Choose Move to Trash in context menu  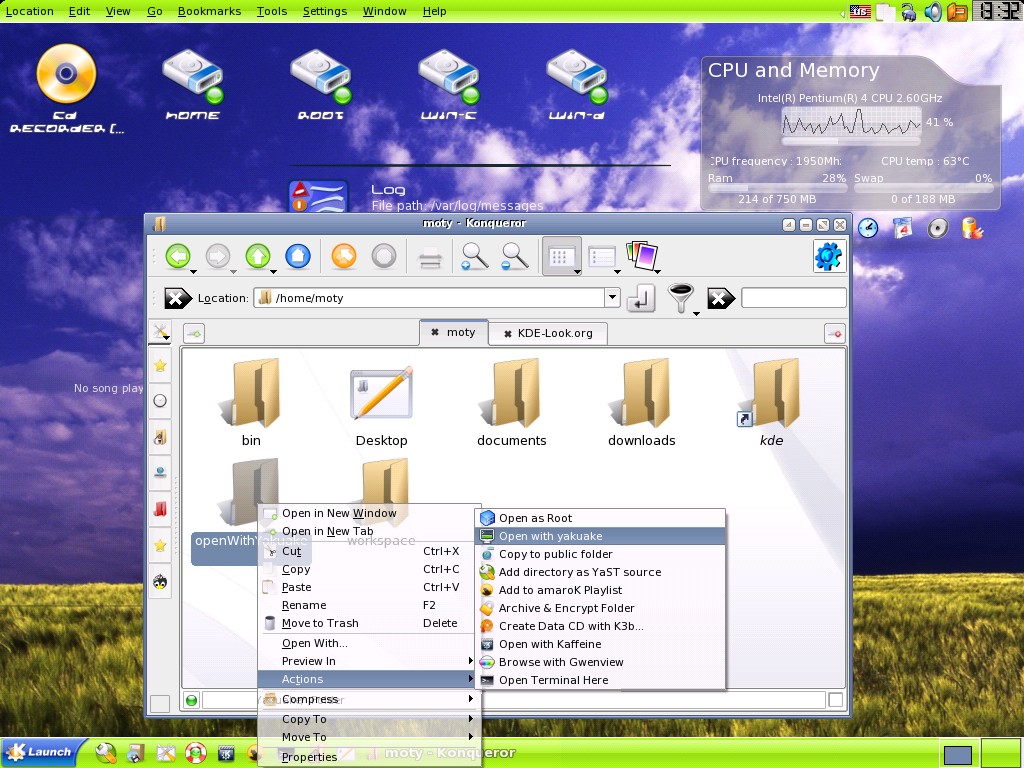coord(369,623)
